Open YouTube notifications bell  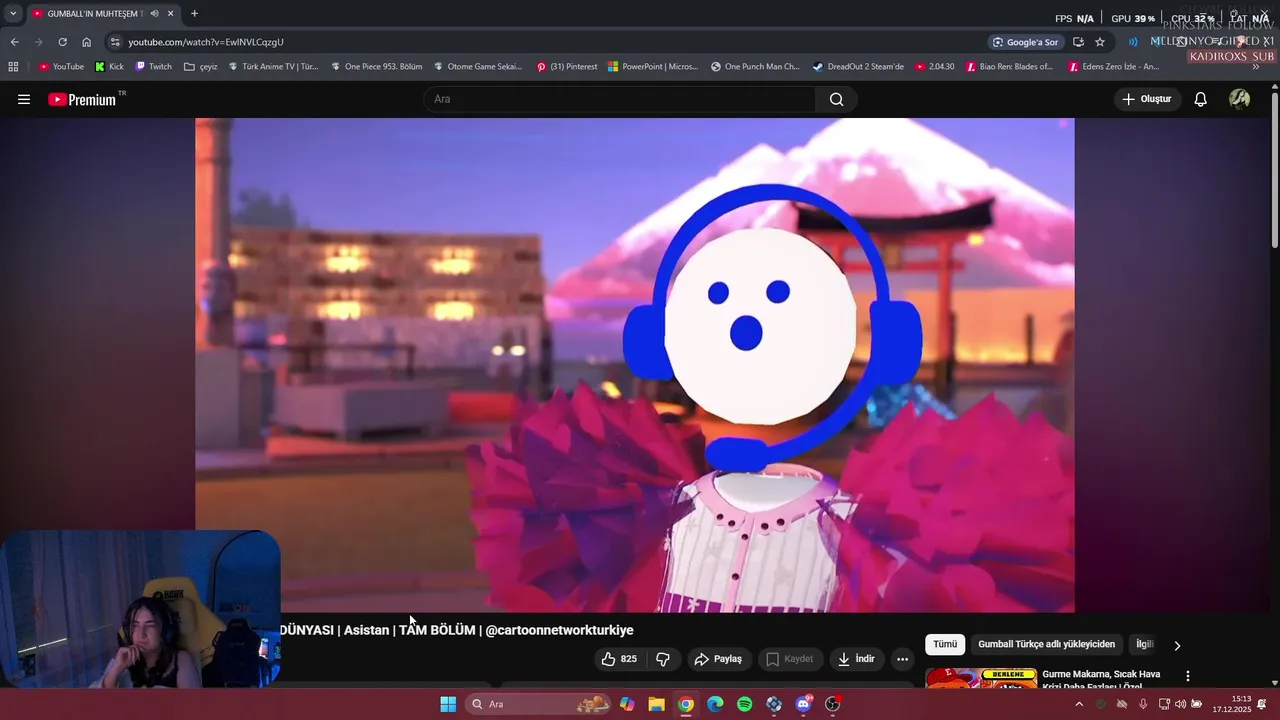(x=1200, y=99)
